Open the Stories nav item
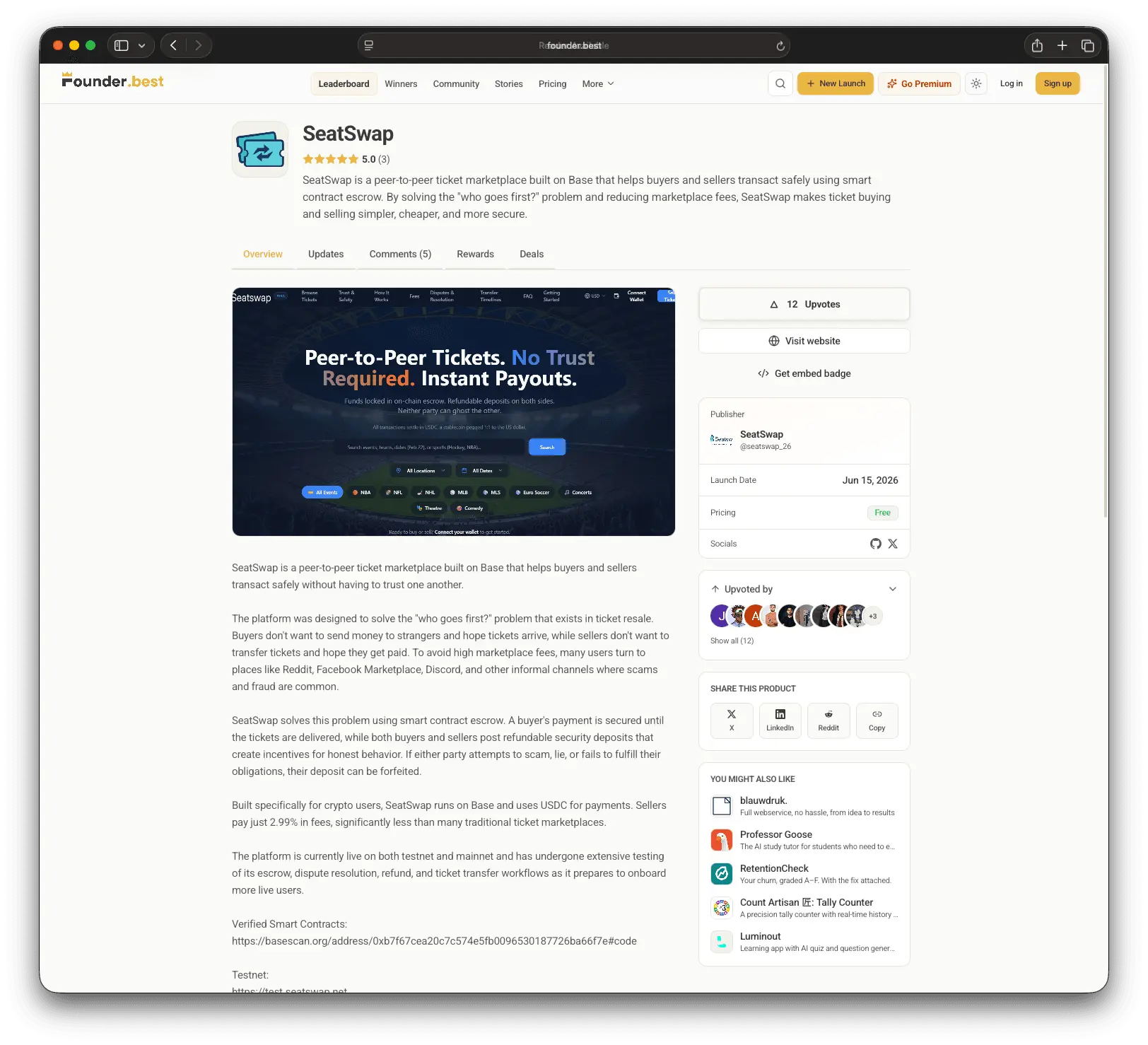1148x1045 pixels. point(509,83)
